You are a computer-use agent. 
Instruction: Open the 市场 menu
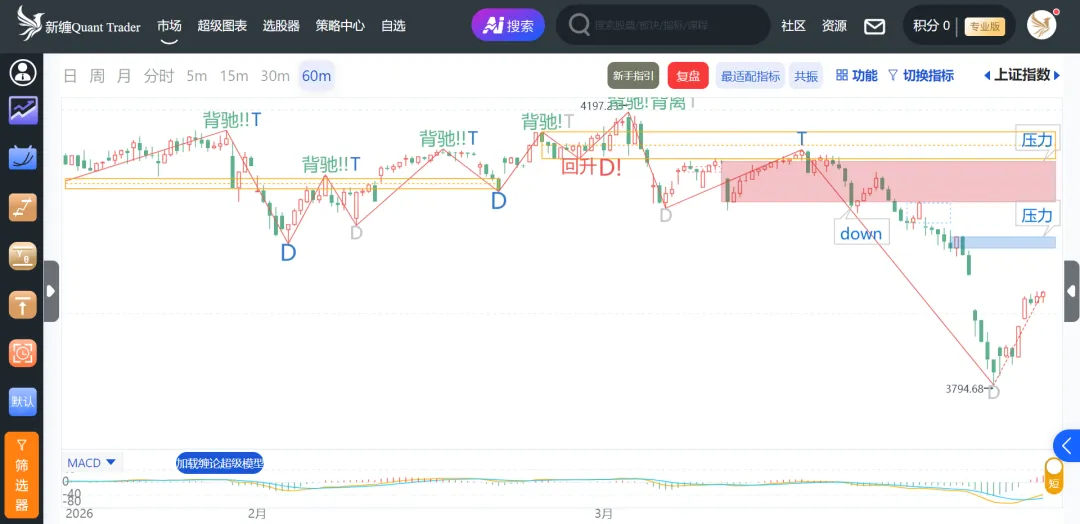coord(169,26)
